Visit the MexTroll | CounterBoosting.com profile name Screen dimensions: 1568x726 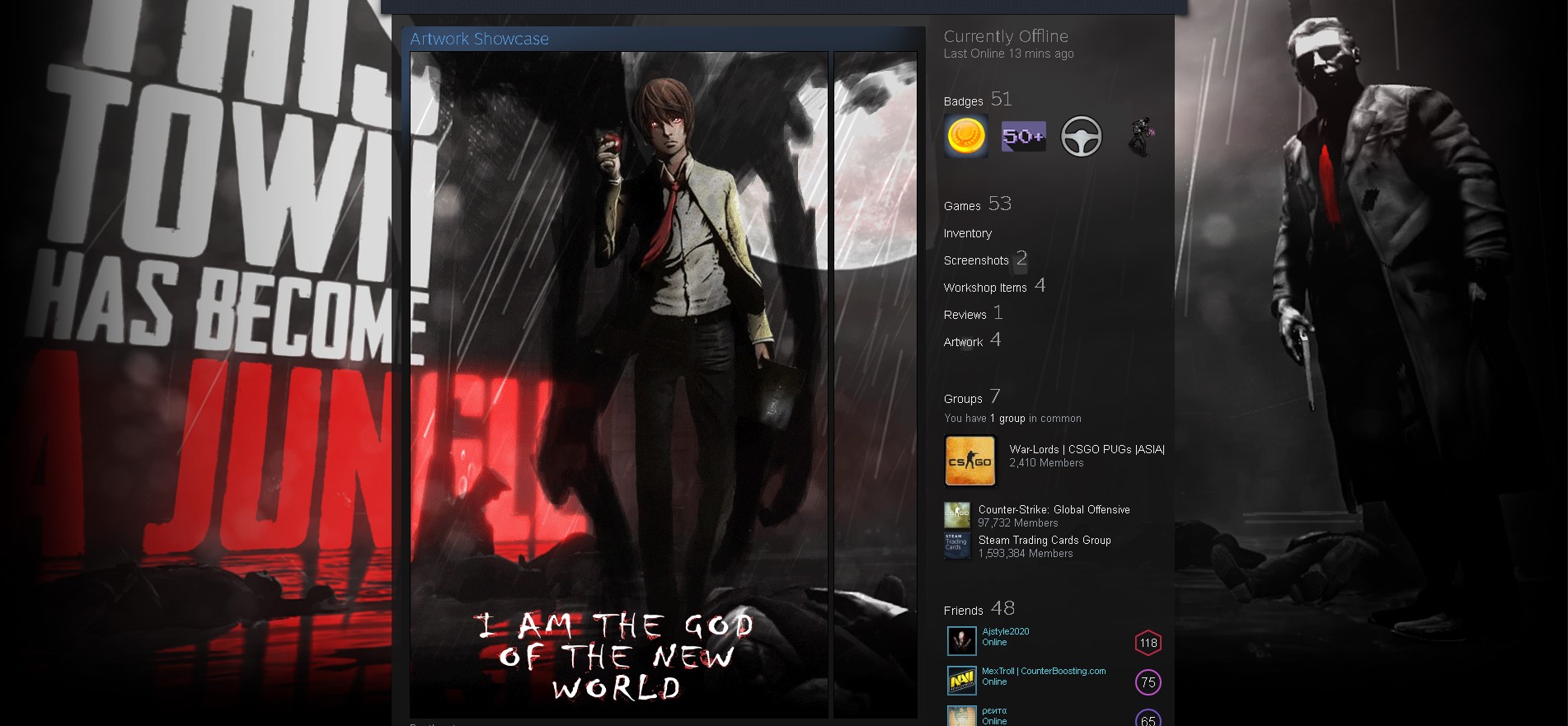tap(1044, 671)
